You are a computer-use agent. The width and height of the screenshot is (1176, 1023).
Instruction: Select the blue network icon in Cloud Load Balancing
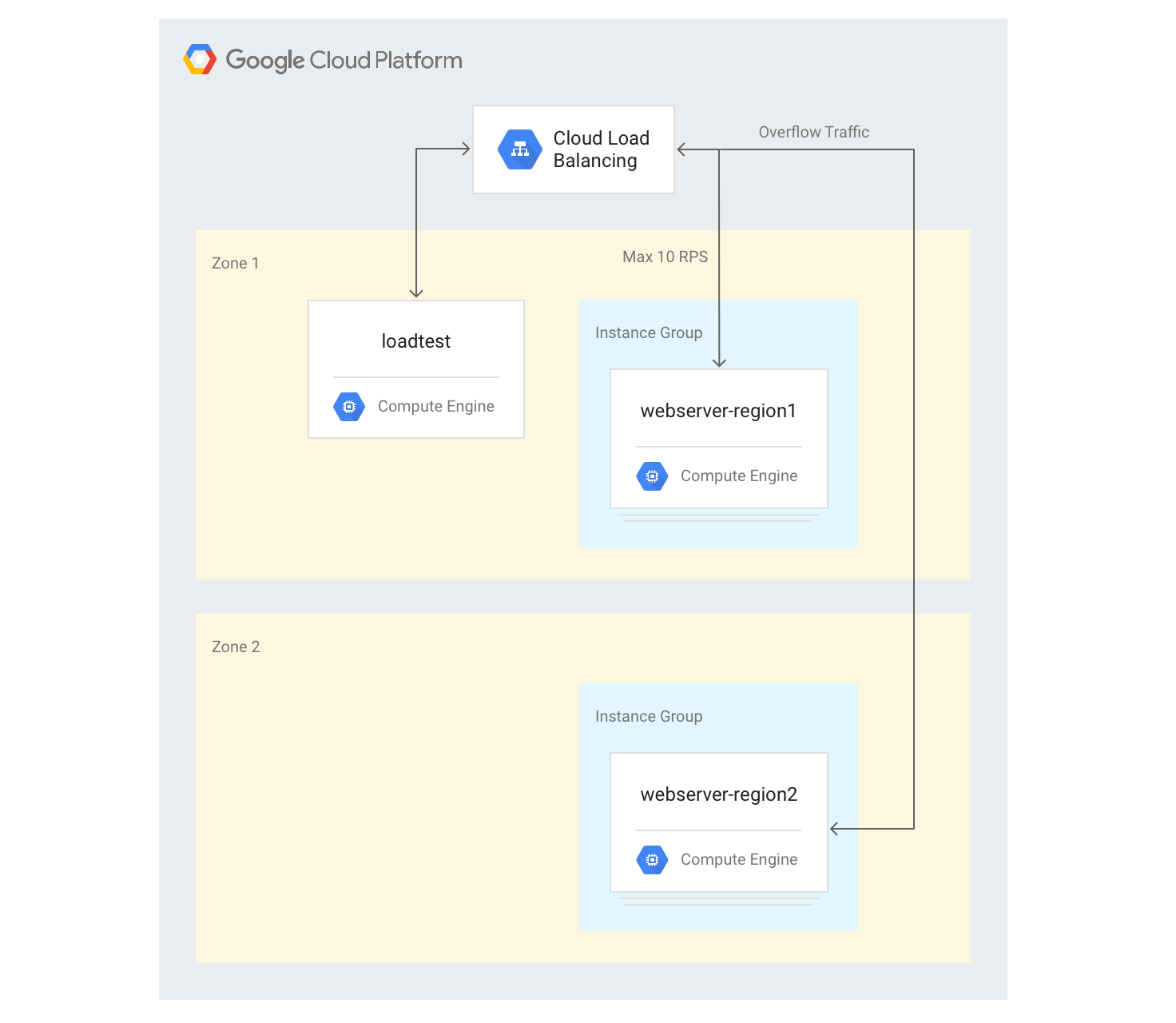tap(519, 149)
